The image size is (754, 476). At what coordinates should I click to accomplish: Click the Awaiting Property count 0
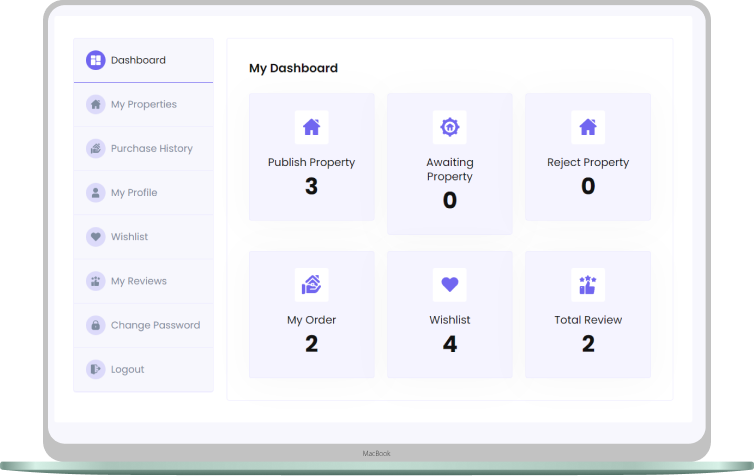(x=450, y=200)
